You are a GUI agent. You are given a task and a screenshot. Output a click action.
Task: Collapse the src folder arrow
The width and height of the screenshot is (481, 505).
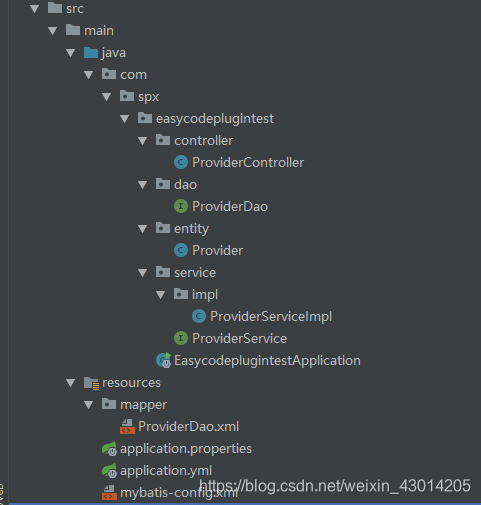coord(35,9)
